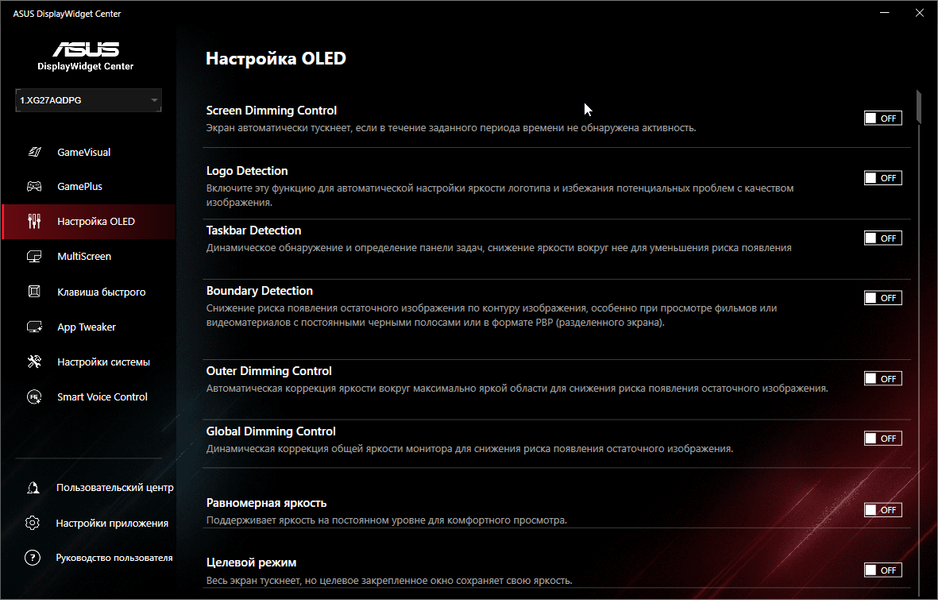The image size is (938, 600).
Task: Open the App Tweaker icon
Action: coord(34,327)
